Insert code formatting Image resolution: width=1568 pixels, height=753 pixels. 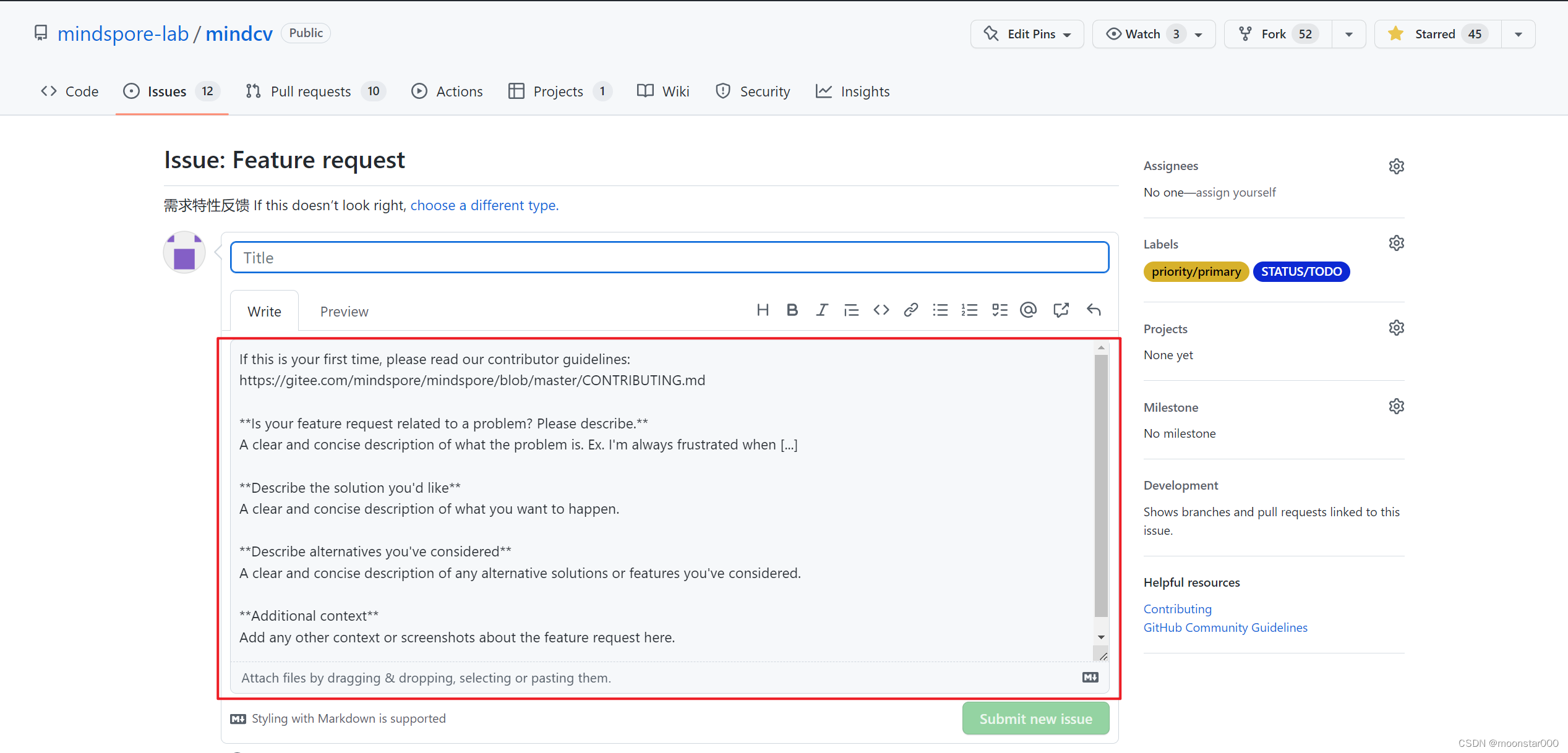(x=881, y=310)
